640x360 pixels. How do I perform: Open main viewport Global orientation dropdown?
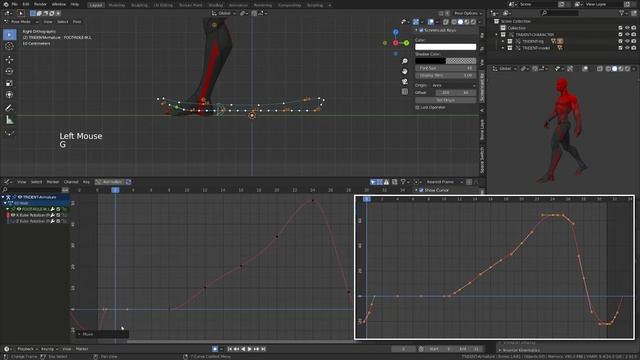(223, 13)
